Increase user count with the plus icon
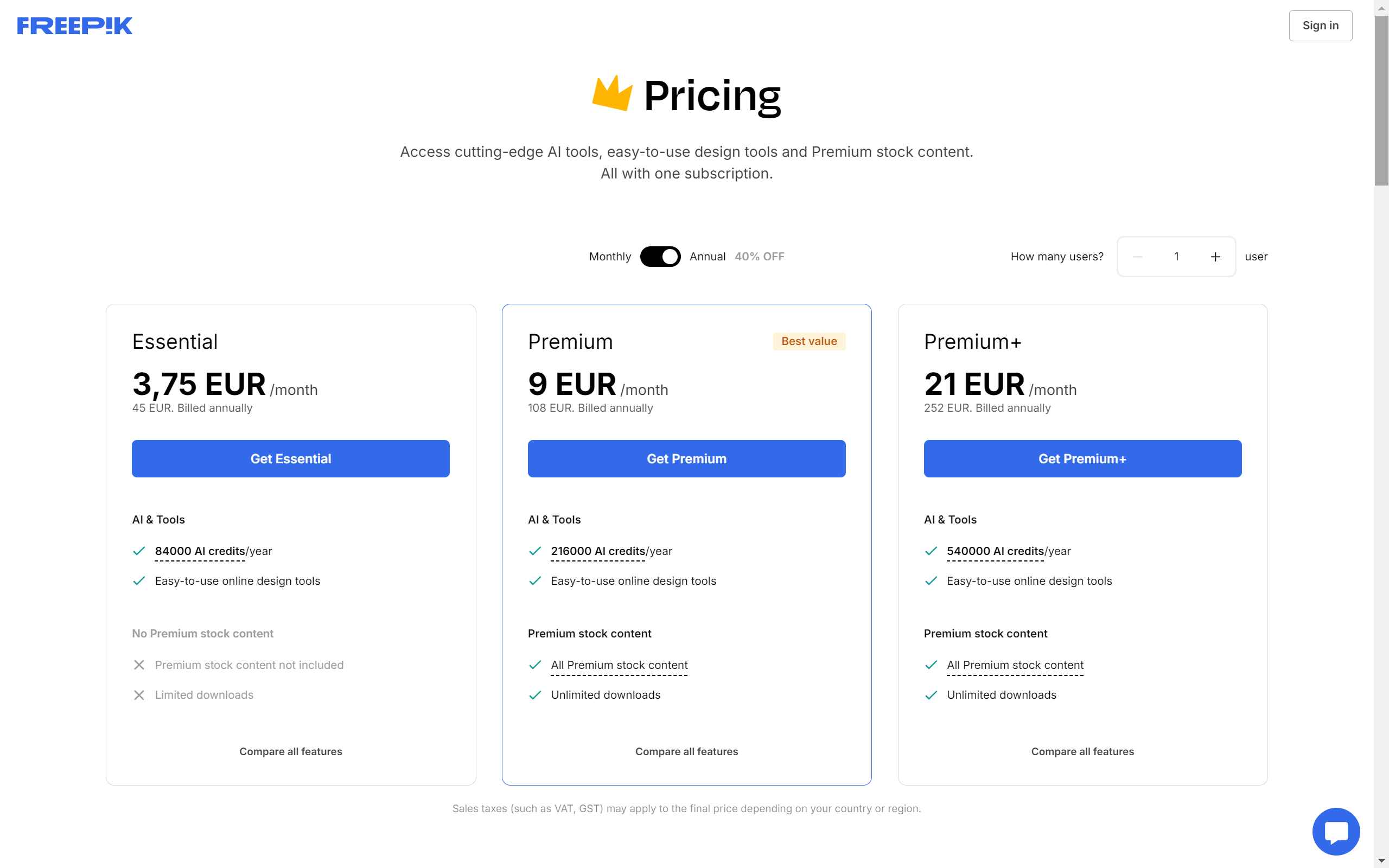 (1215, 257)
